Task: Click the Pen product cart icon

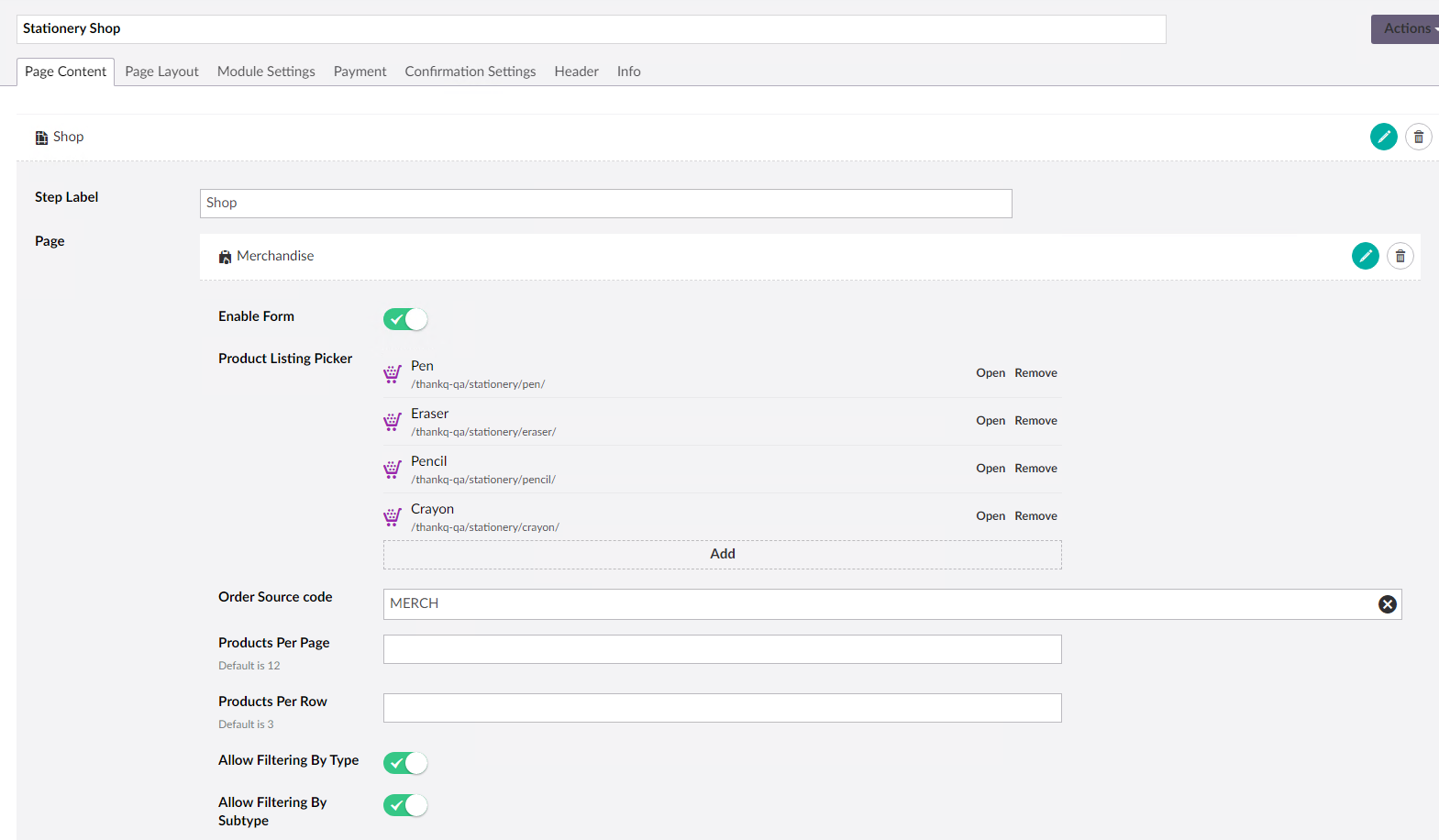Action: 393,374
